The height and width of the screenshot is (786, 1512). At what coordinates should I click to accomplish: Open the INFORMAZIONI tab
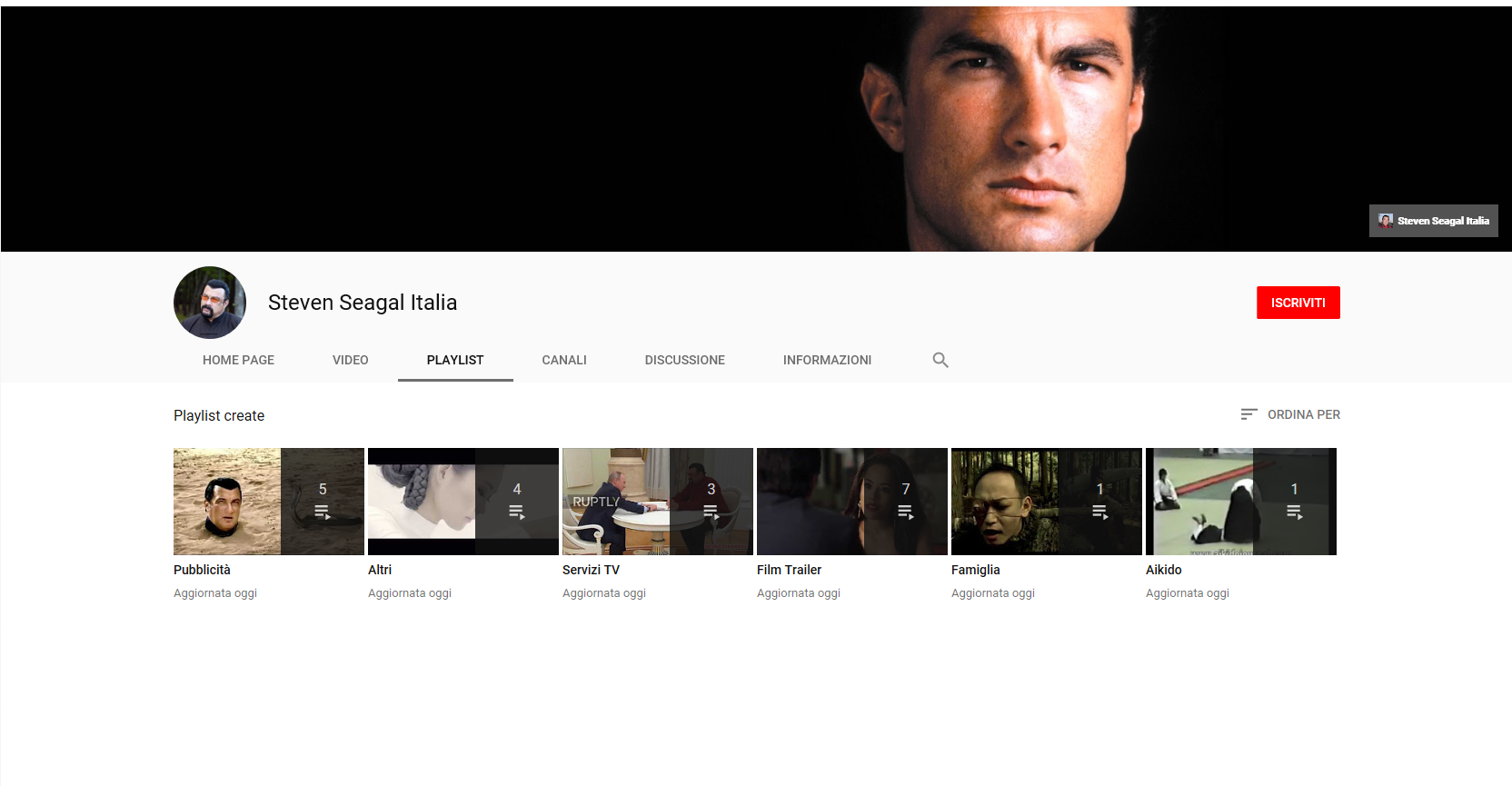[x=827, y=360]
